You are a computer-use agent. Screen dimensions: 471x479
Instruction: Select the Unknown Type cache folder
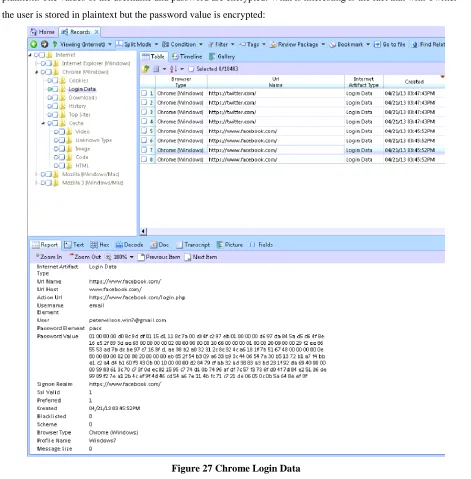(93, 140)
